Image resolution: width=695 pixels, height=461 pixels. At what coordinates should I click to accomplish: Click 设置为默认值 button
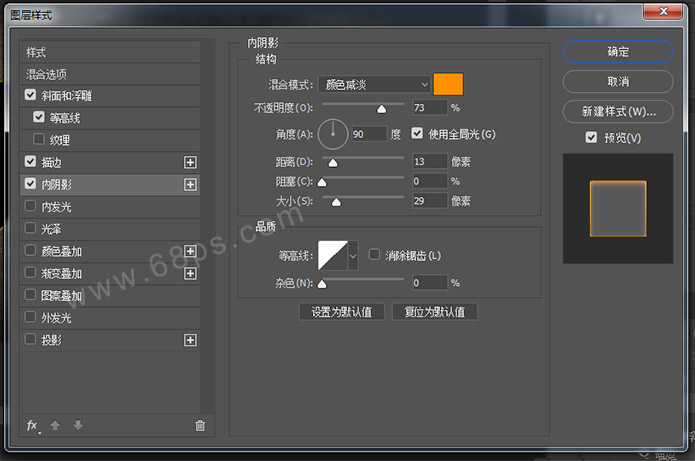(342, 312)
